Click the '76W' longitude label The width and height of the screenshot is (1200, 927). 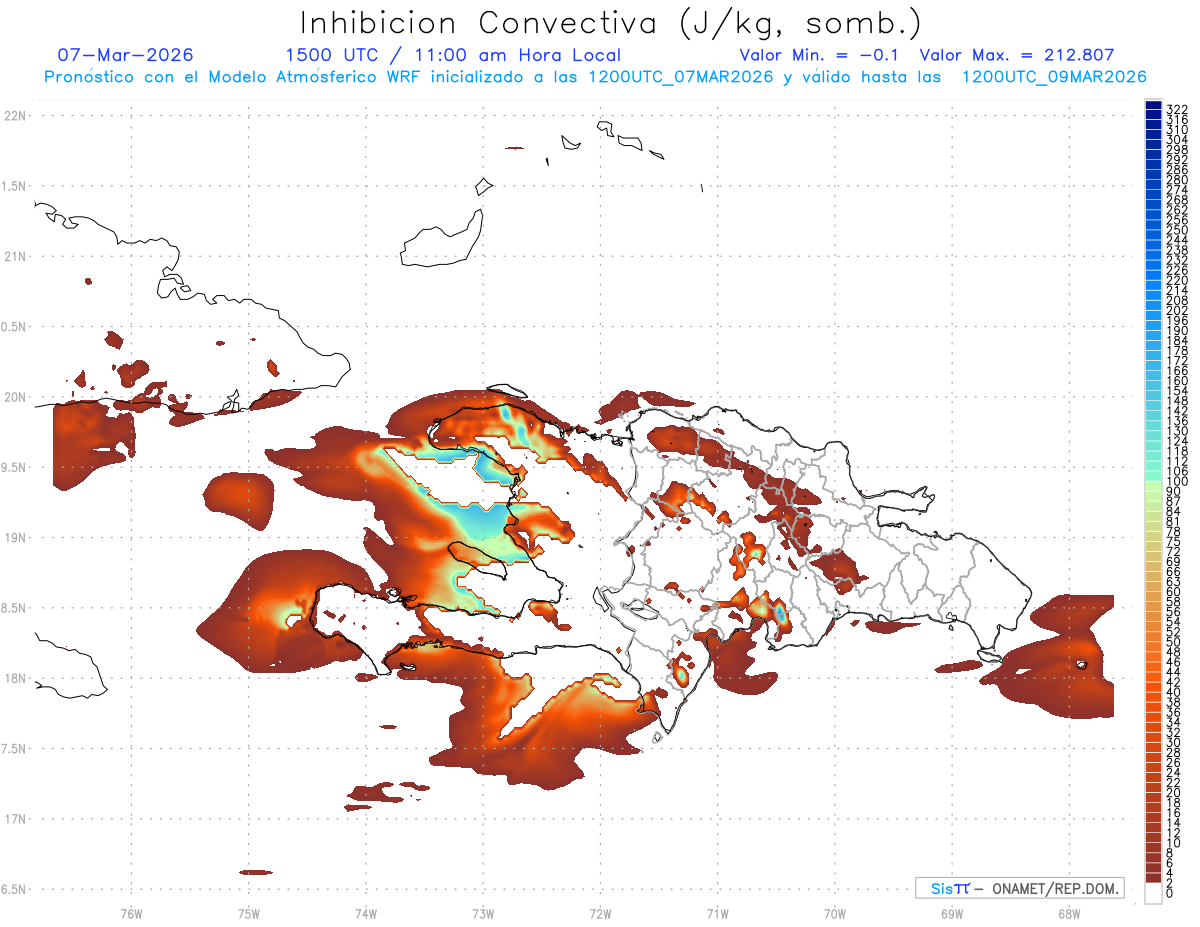click(x=131, y=912)
